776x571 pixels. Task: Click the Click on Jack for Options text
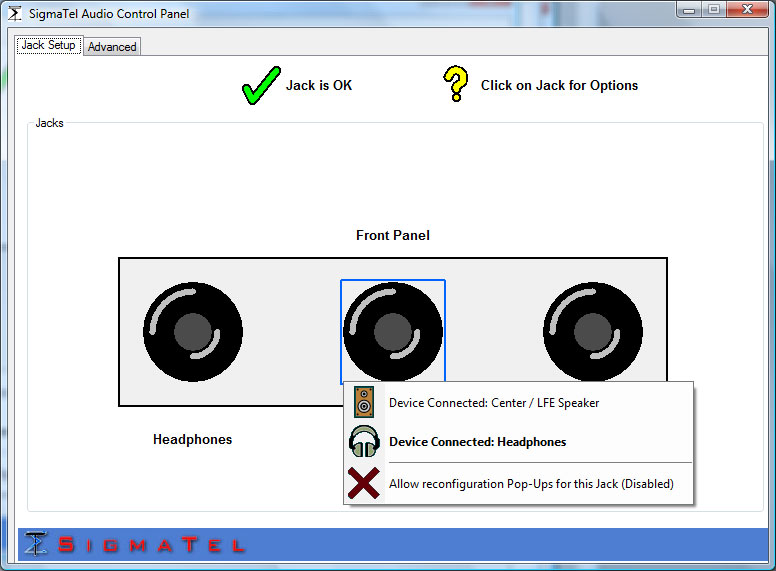point(559,86)
